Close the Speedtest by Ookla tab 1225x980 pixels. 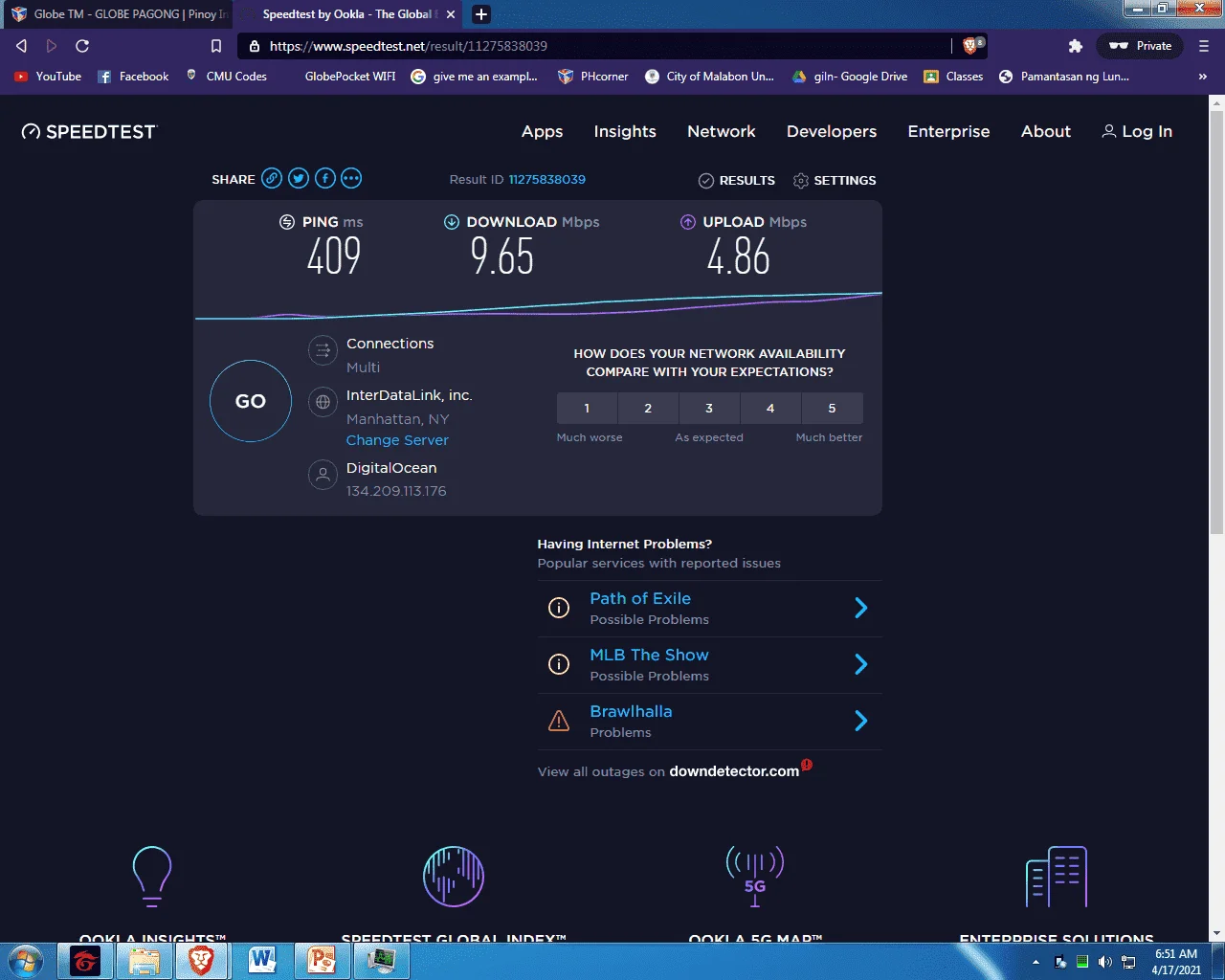[451, 14]
